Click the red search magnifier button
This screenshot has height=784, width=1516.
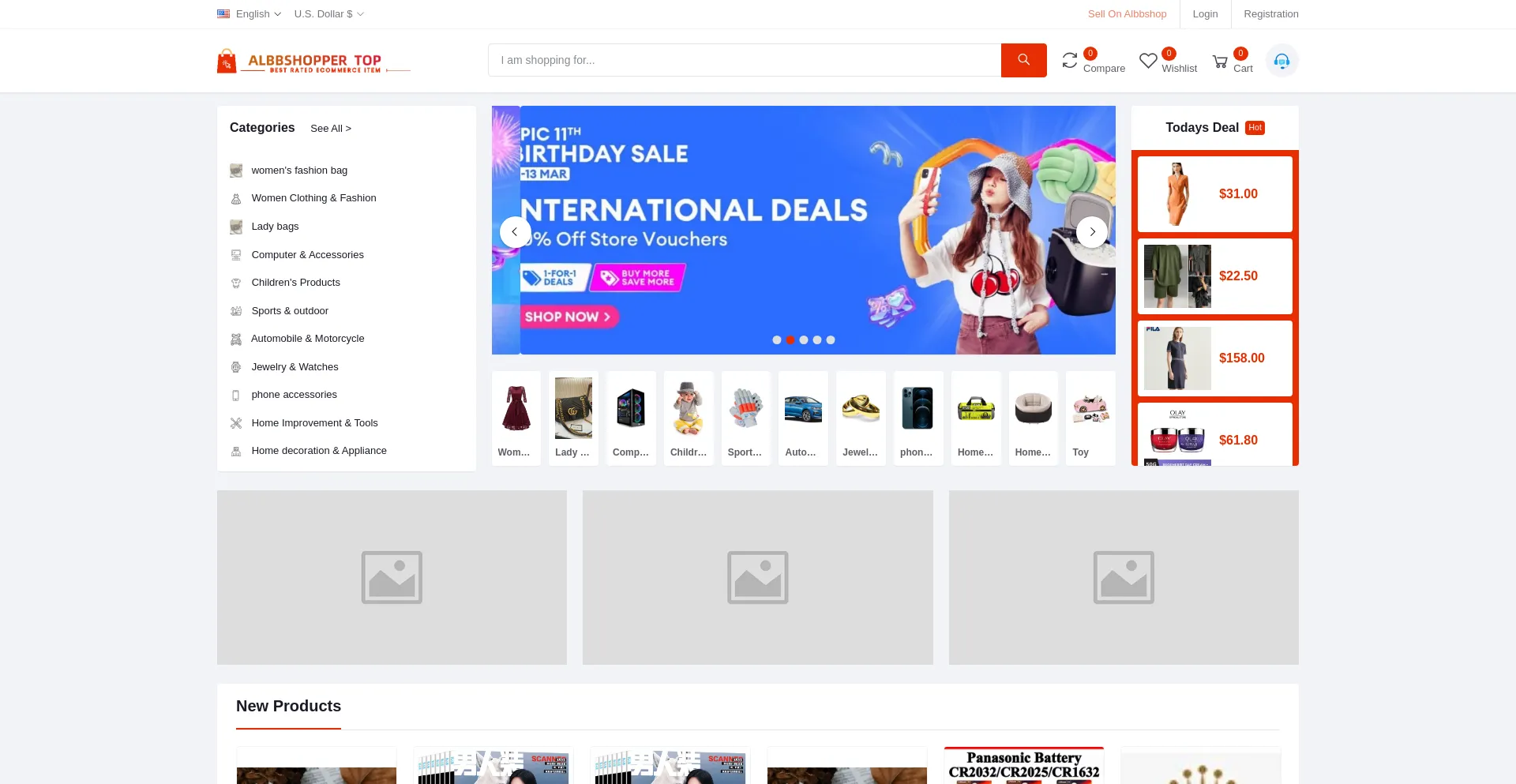pyautogui.click(x=1023, y=60)
